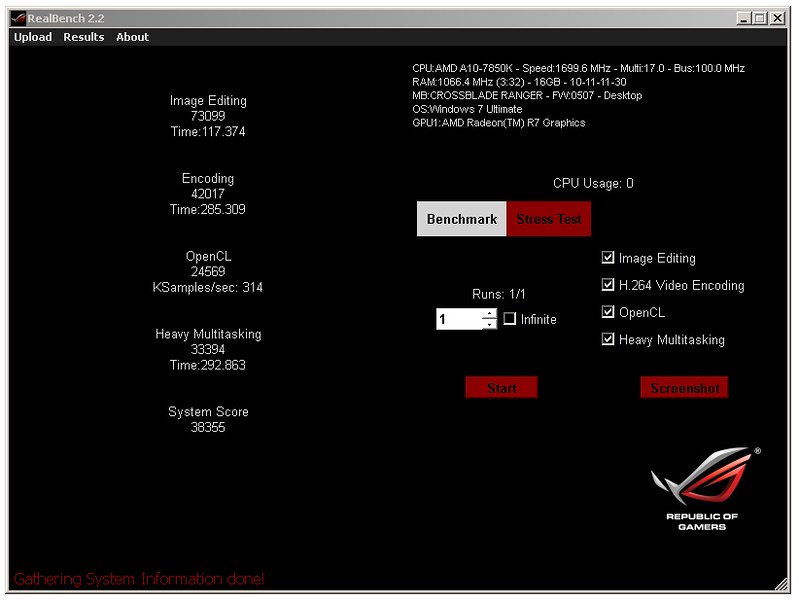
Task: Uncheck the OpenCL checkbox
Action: click(608, 311)
